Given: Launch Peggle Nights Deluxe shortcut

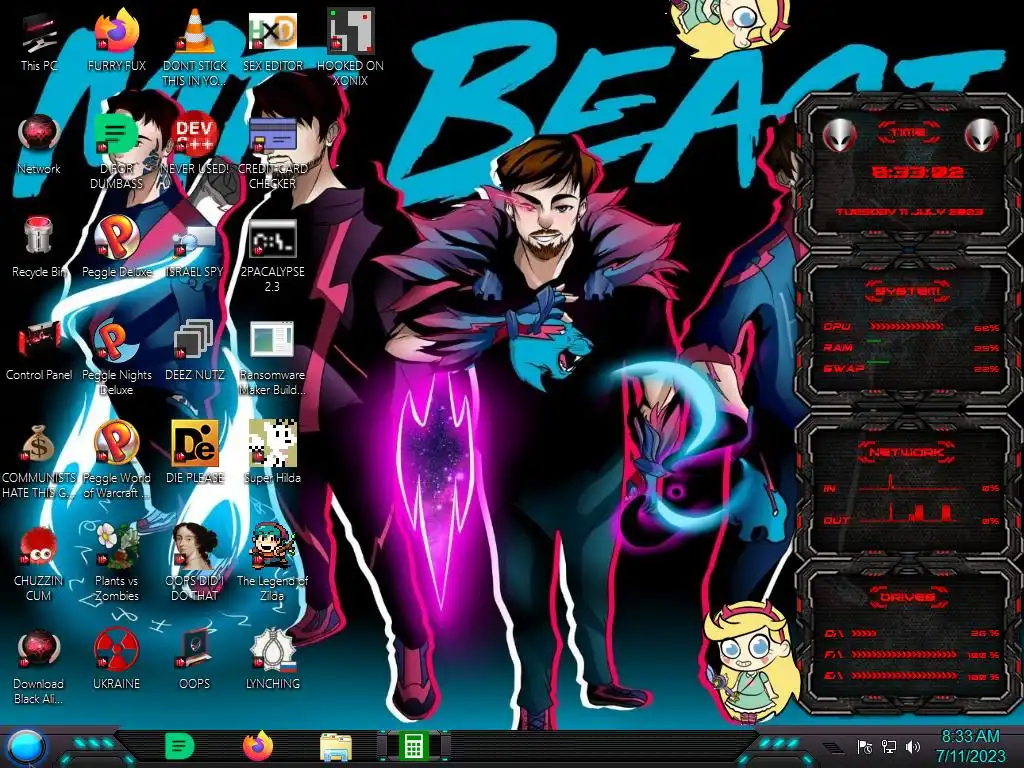Looking at the screenshot, I should click(x=117, y=357).
